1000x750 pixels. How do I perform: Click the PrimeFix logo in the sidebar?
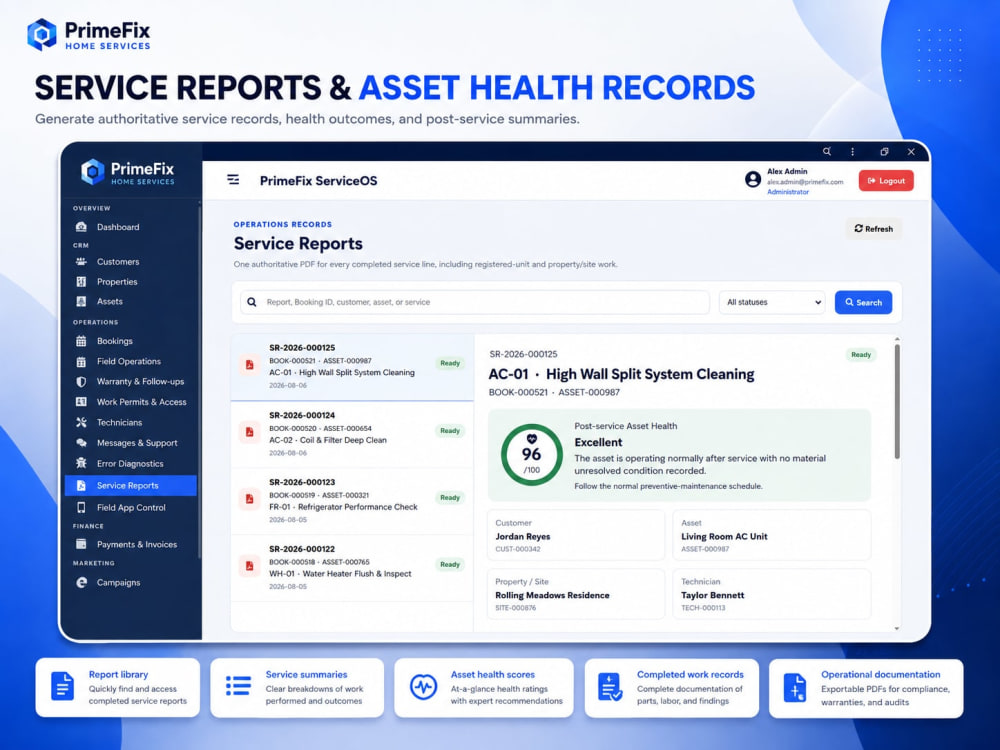[128, 172]
